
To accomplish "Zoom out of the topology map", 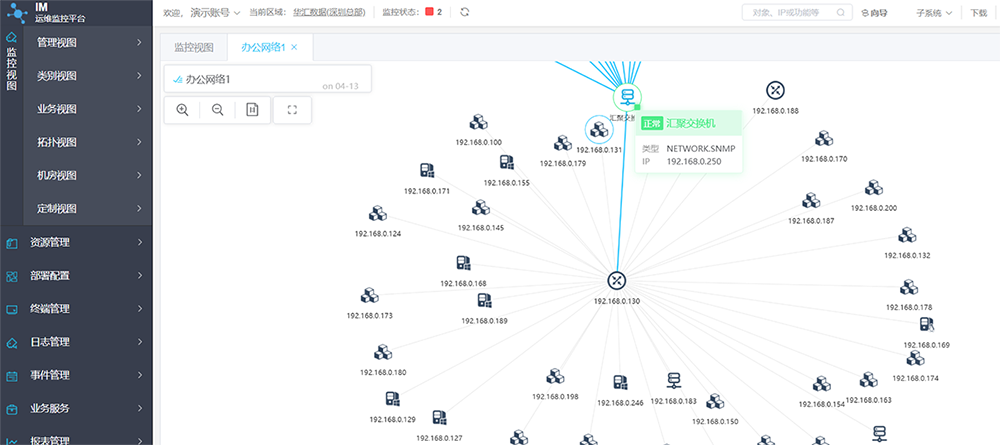I will tap(217, 110).
